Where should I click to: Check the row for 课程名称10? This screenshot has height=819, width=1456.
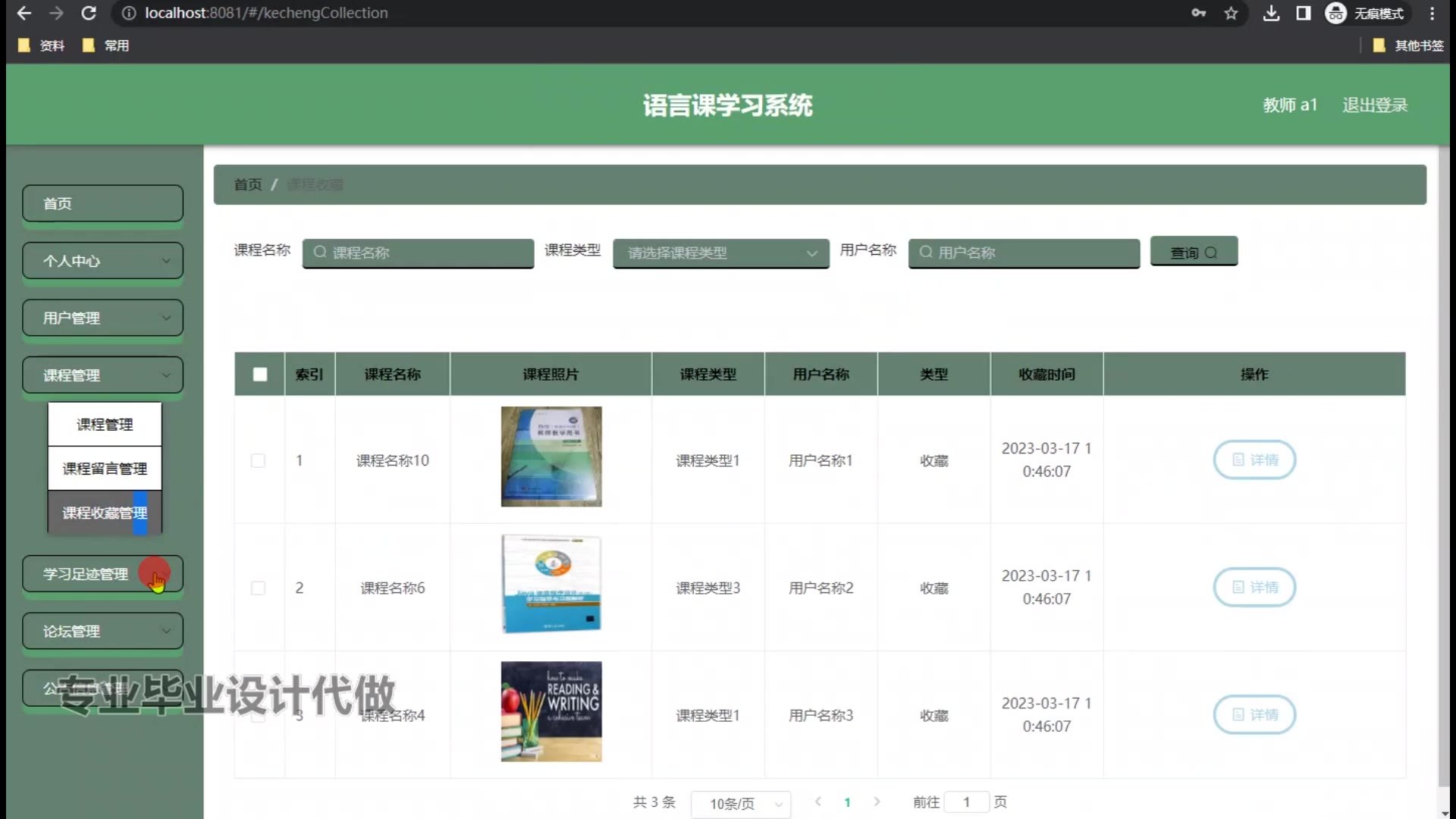(x=258, y=460)
